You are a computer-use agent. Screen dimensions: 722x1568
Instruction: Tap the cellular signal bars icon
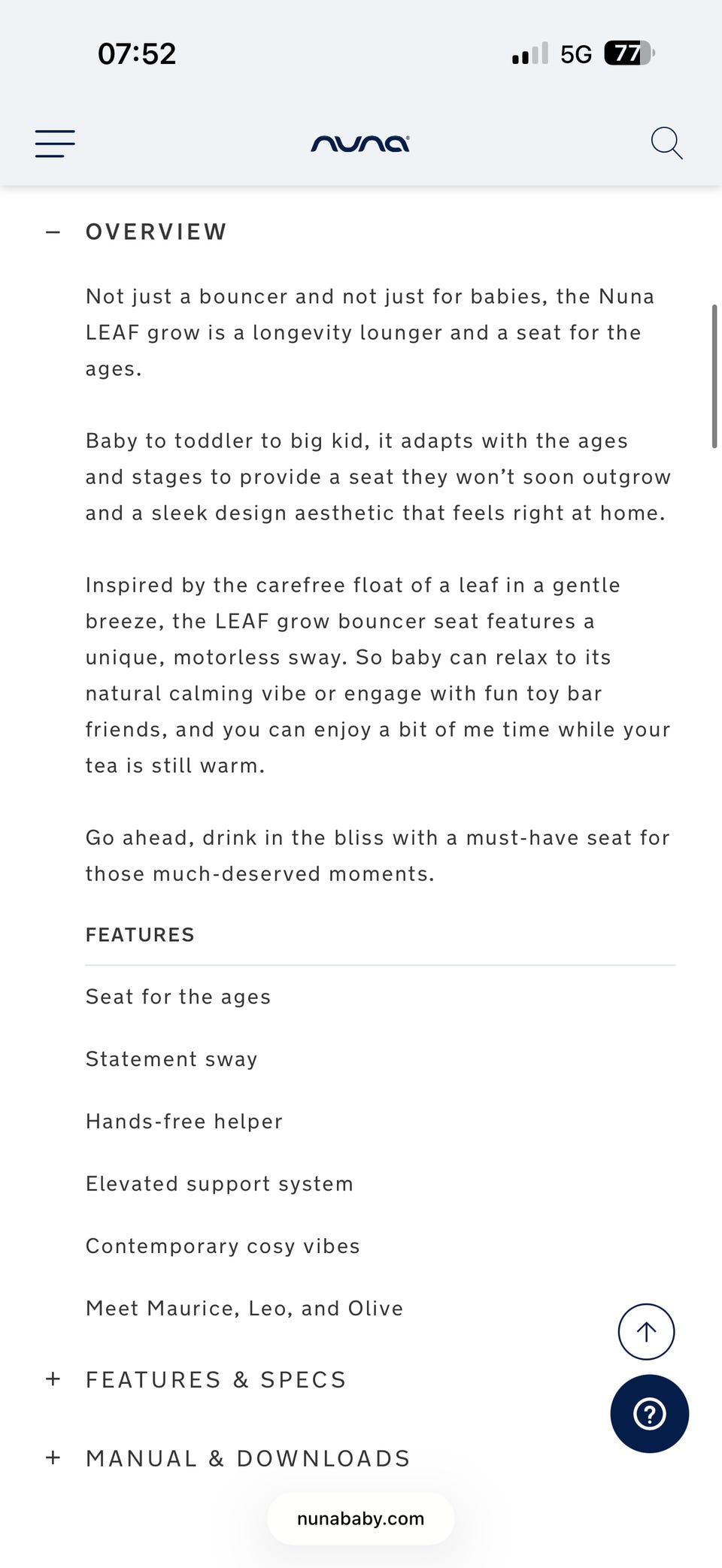coord(530,53)
